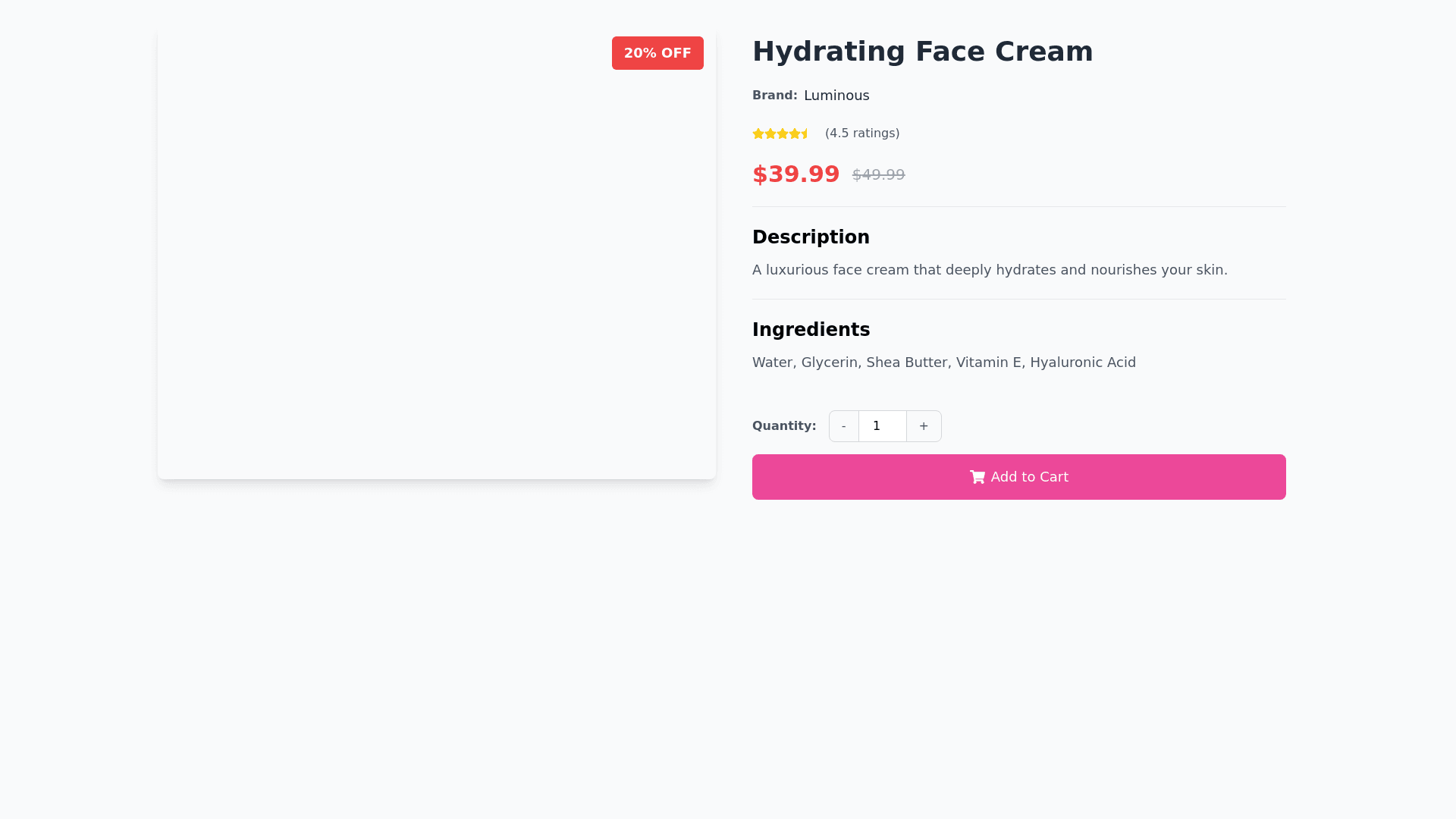Click the empty product image area
This screenshot has height=819, width=1456.
pos(436,258)
